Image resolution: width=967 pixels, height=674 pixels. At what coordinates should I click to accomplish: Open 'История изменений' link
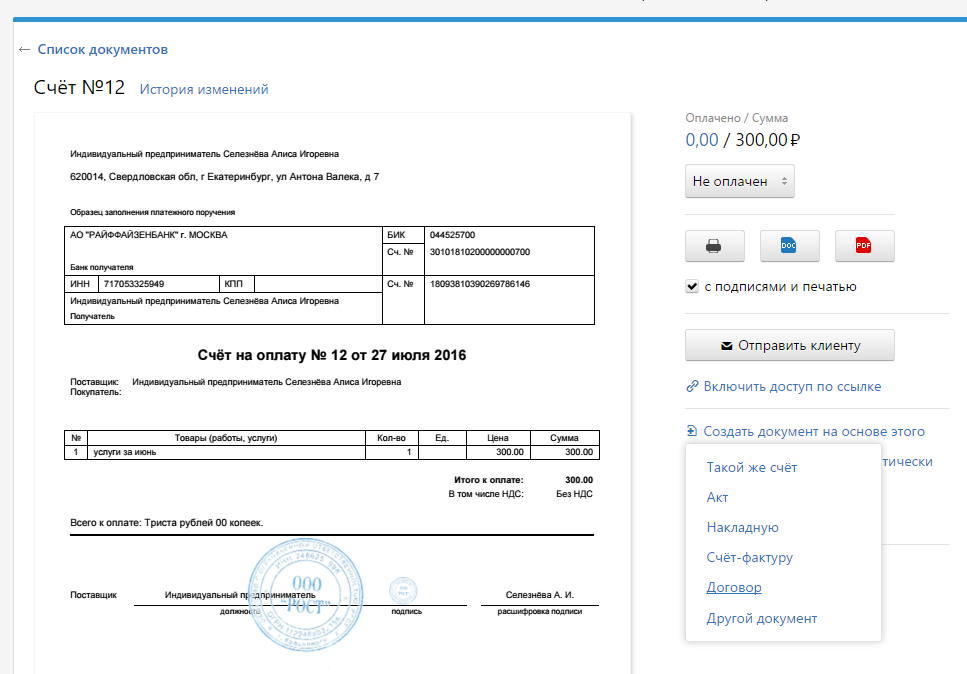click(204, 89)
